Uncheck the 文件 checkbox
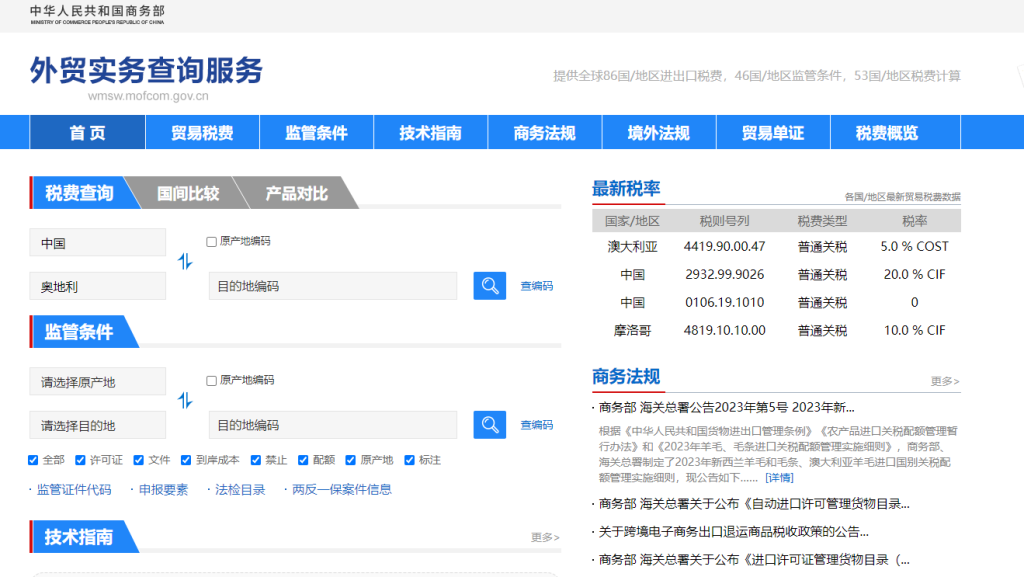The height and width of the screenshot is (577, 1024). pyautogui.click(x=138, y=460)
